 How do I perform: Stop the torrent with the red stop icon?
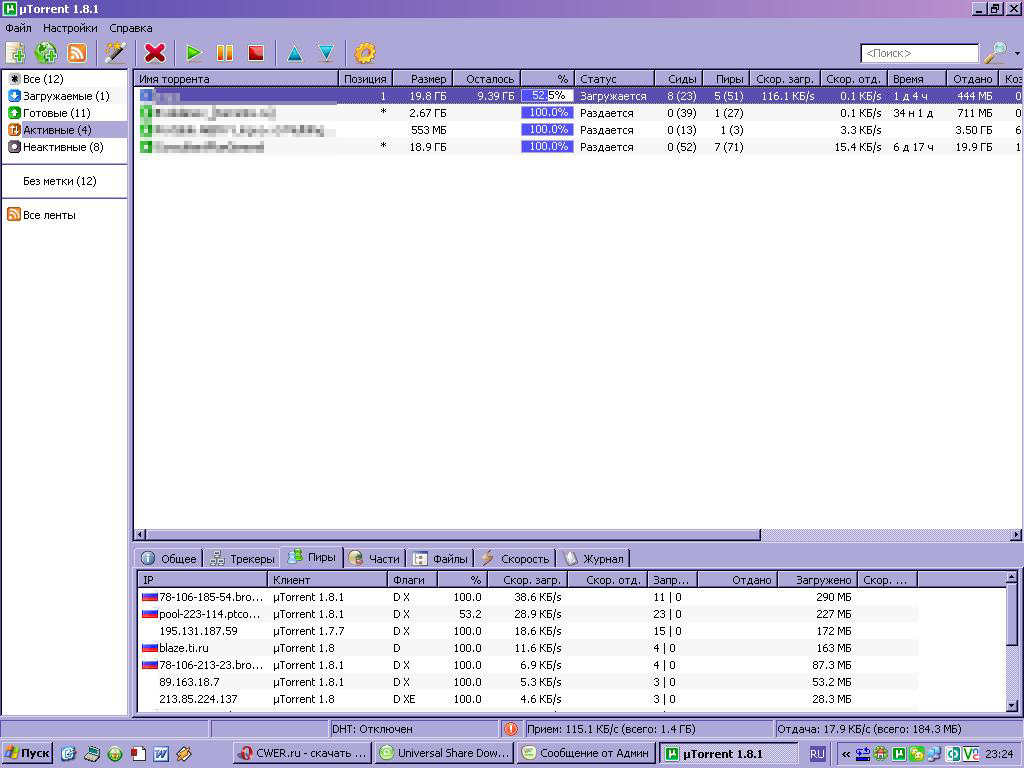256,53
